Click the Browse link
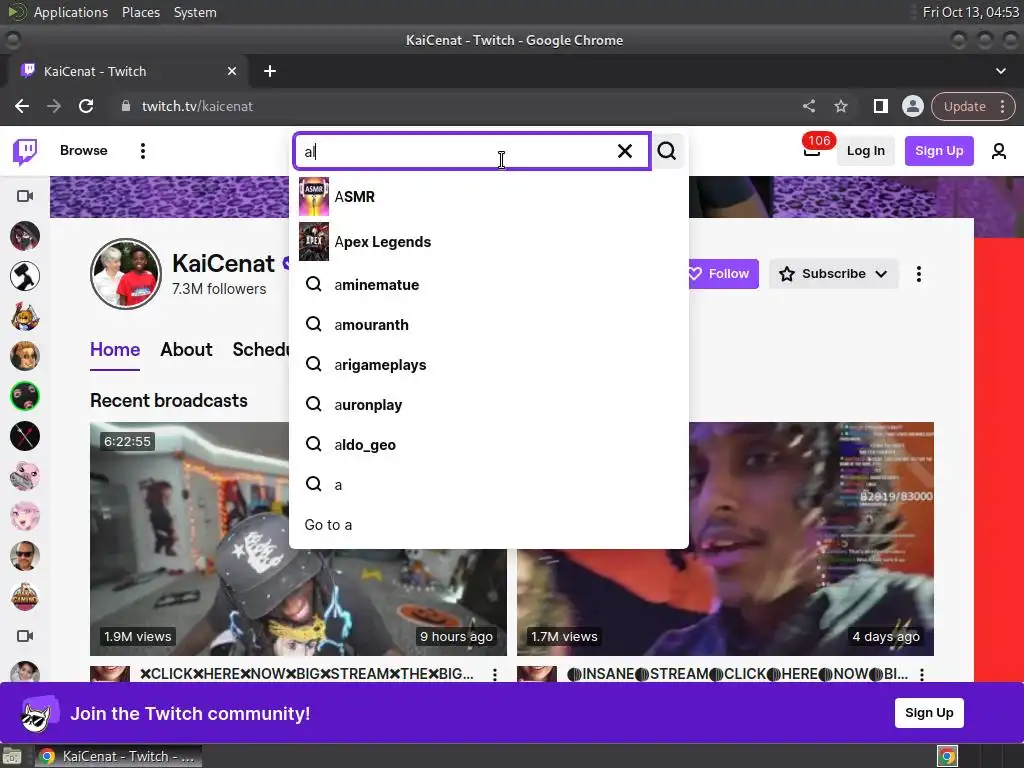Viewport: 1024px width, 768px height. [84, 150]
